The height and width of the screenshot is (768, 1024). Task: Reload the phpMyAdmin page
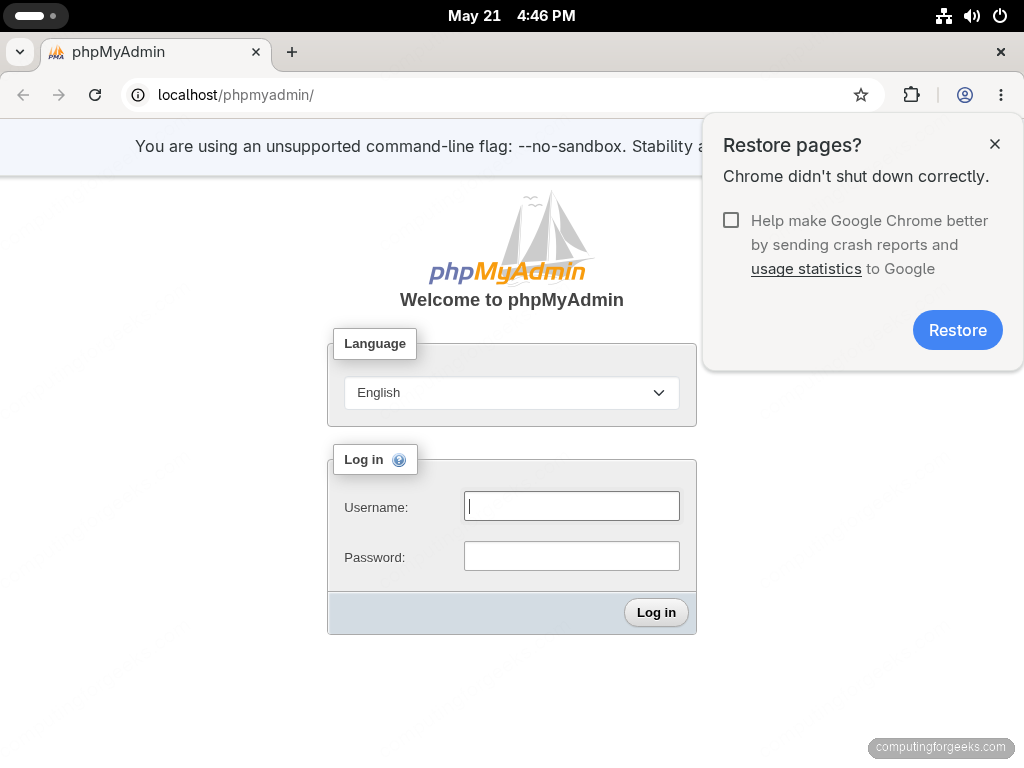click(95, 95)
